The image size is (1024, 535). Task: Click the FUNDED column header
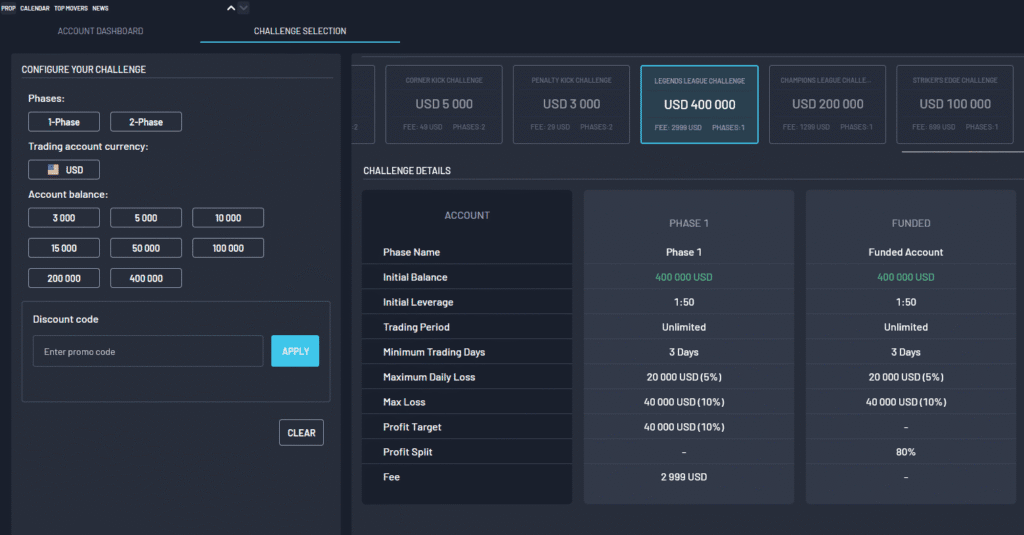point(911,223)
